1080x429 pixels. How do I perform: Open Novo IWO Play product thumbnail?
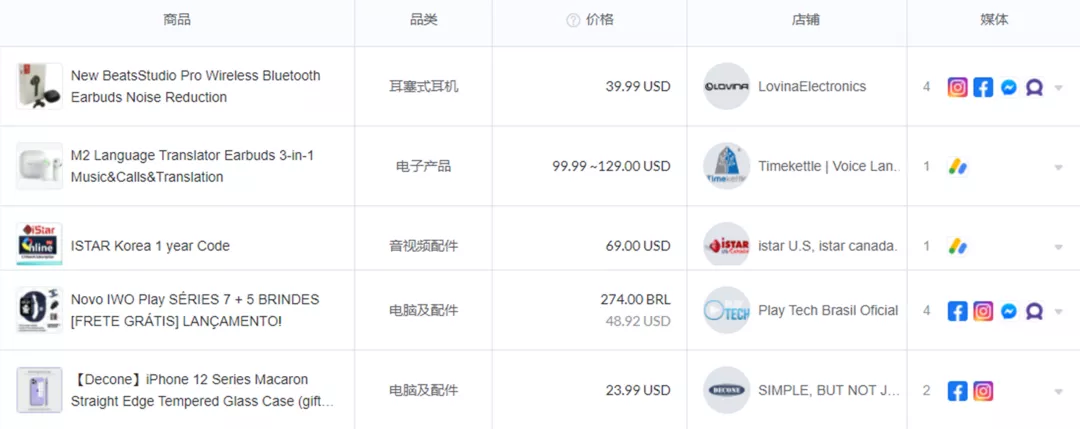(39, 310)
